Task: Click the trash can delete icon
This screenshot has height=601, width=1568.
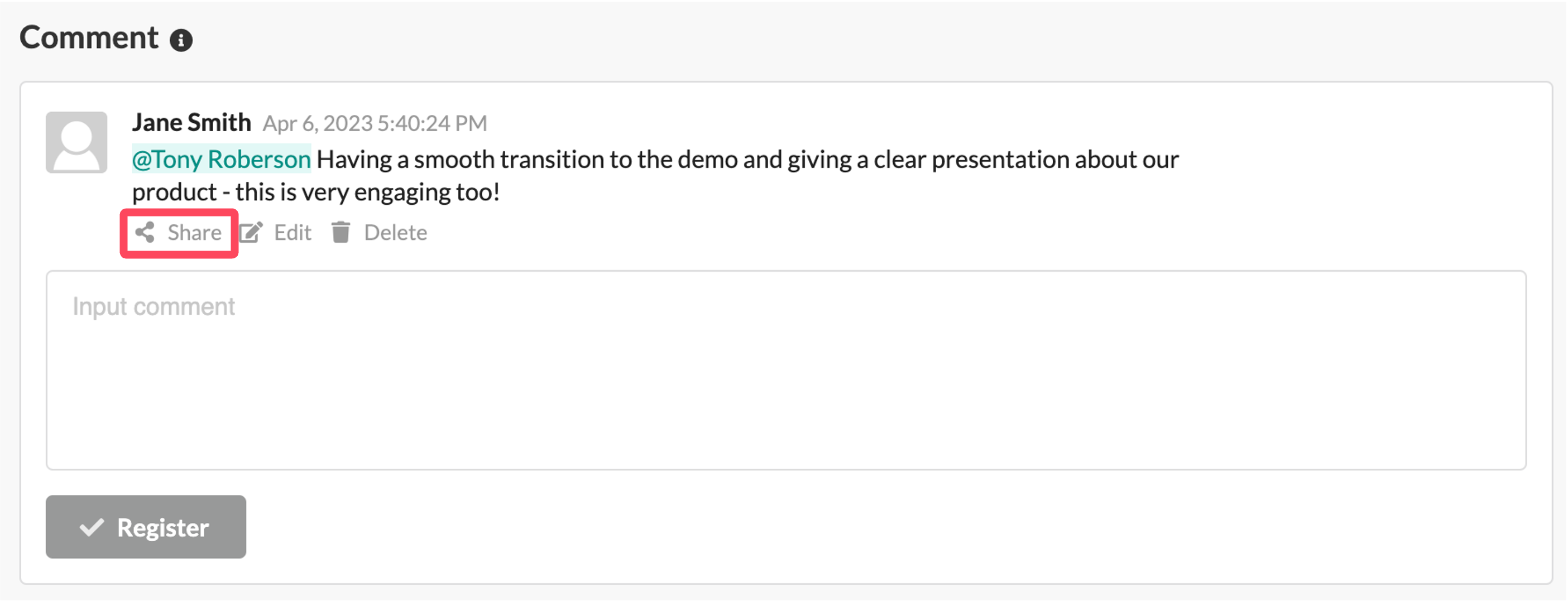Action: point(341,232)
